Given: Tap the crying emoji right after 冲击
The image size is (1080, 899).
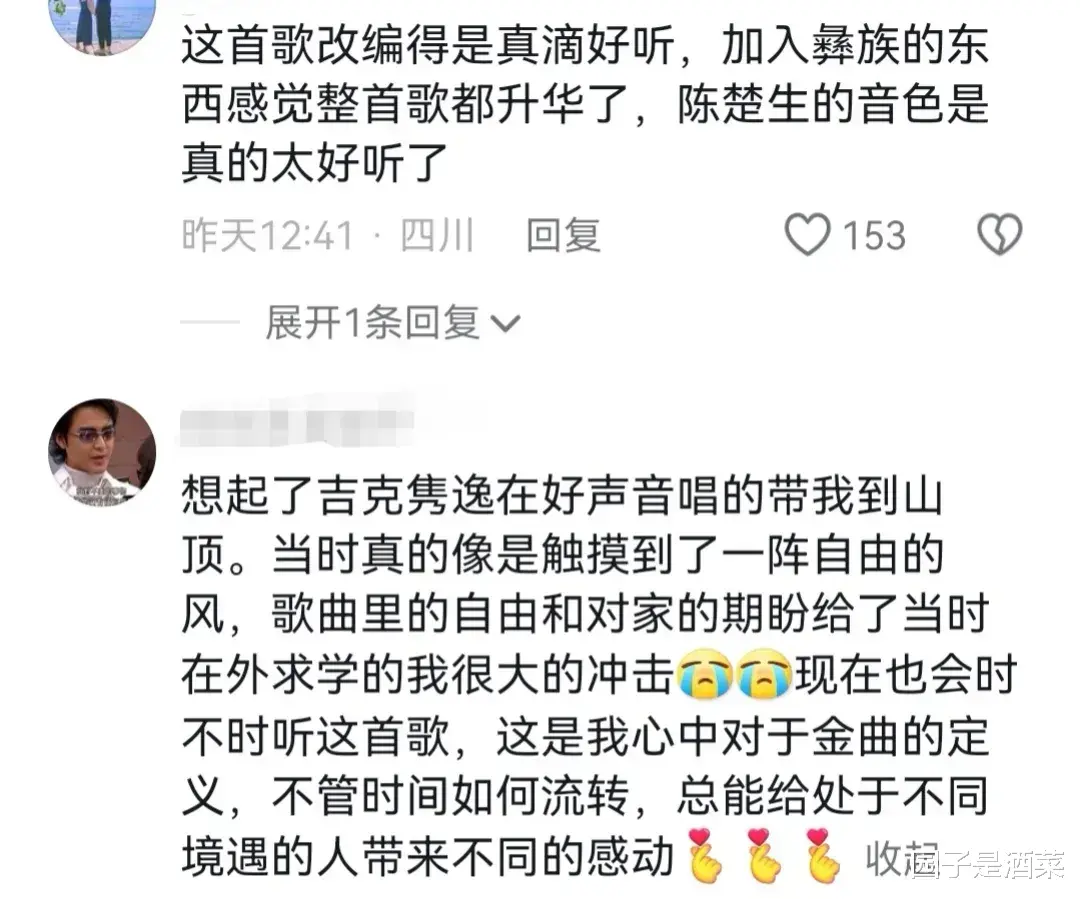Looking at the screenshot, I should point(705,674).
